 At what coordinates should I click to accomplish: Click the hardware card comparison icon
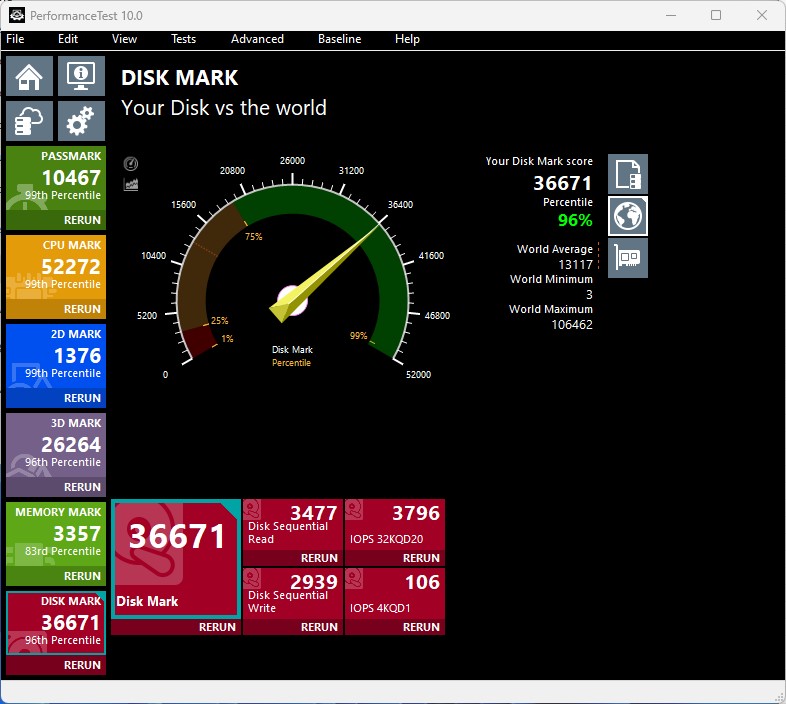coord(628,258)
